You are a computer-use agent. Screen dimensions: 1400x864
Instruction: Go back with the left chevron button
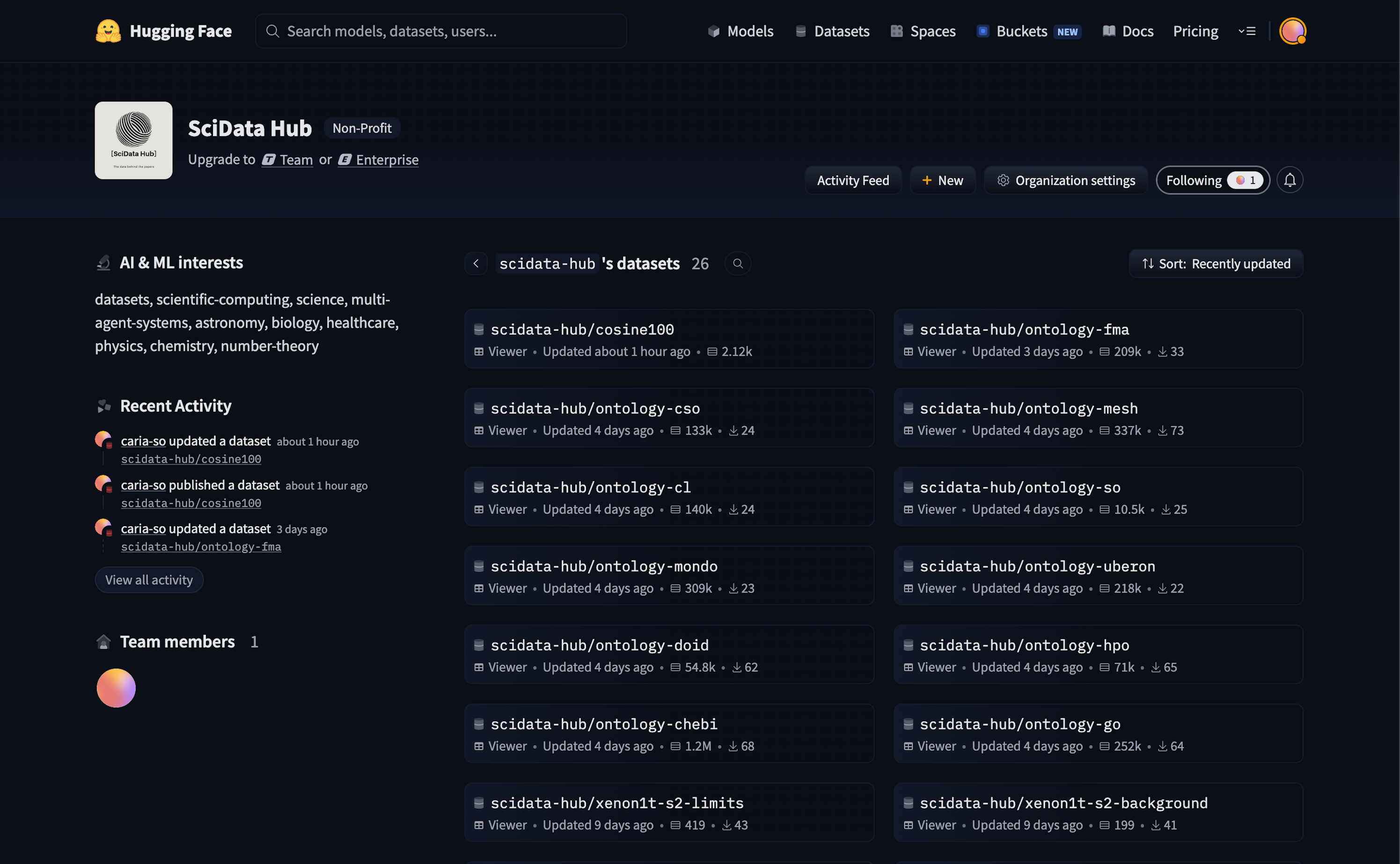point(476,264)
